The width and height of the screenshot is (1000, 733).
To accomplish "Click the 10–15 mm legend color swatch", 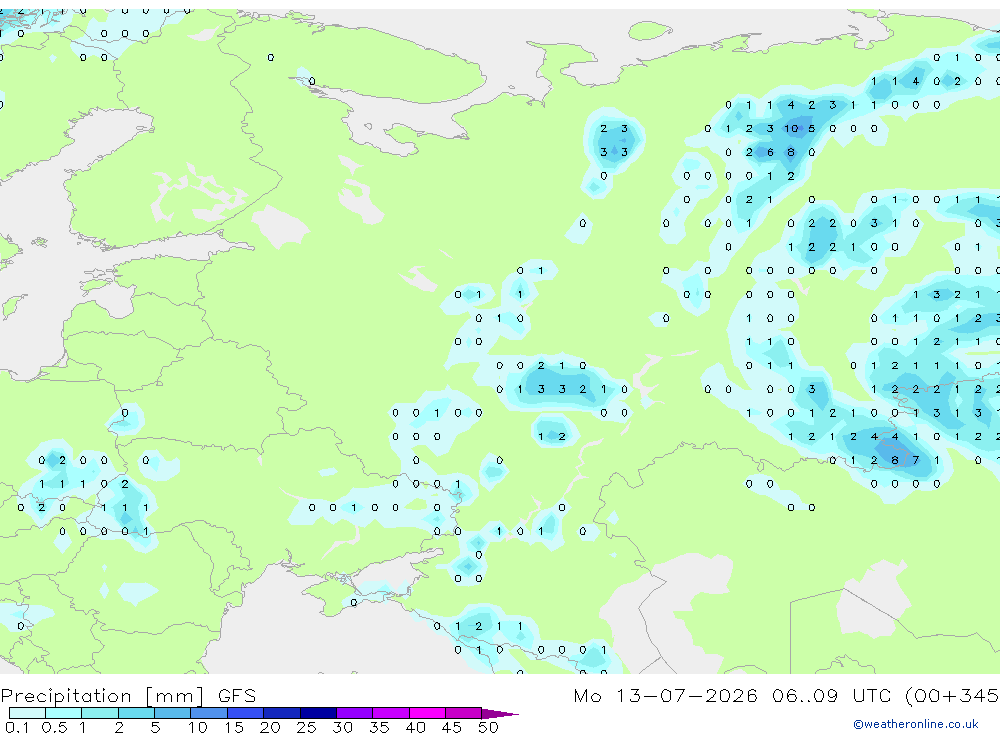I will pyautogui.click(x=209, y=713).
